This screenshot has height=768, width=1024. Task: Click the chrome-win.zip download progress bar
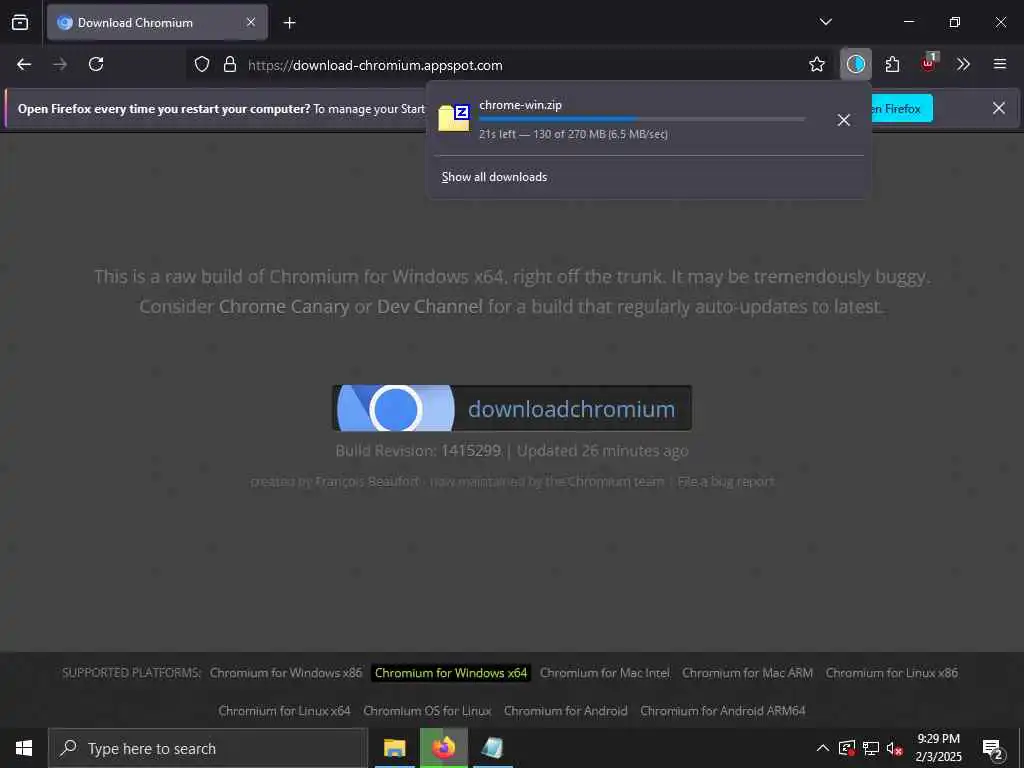pyautogui.click(x=642, y=119)
